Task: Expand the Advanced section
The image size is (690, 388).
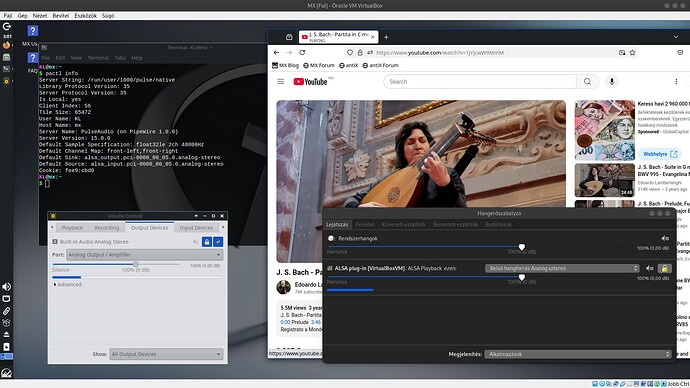Action: click(x=67, y=285)
